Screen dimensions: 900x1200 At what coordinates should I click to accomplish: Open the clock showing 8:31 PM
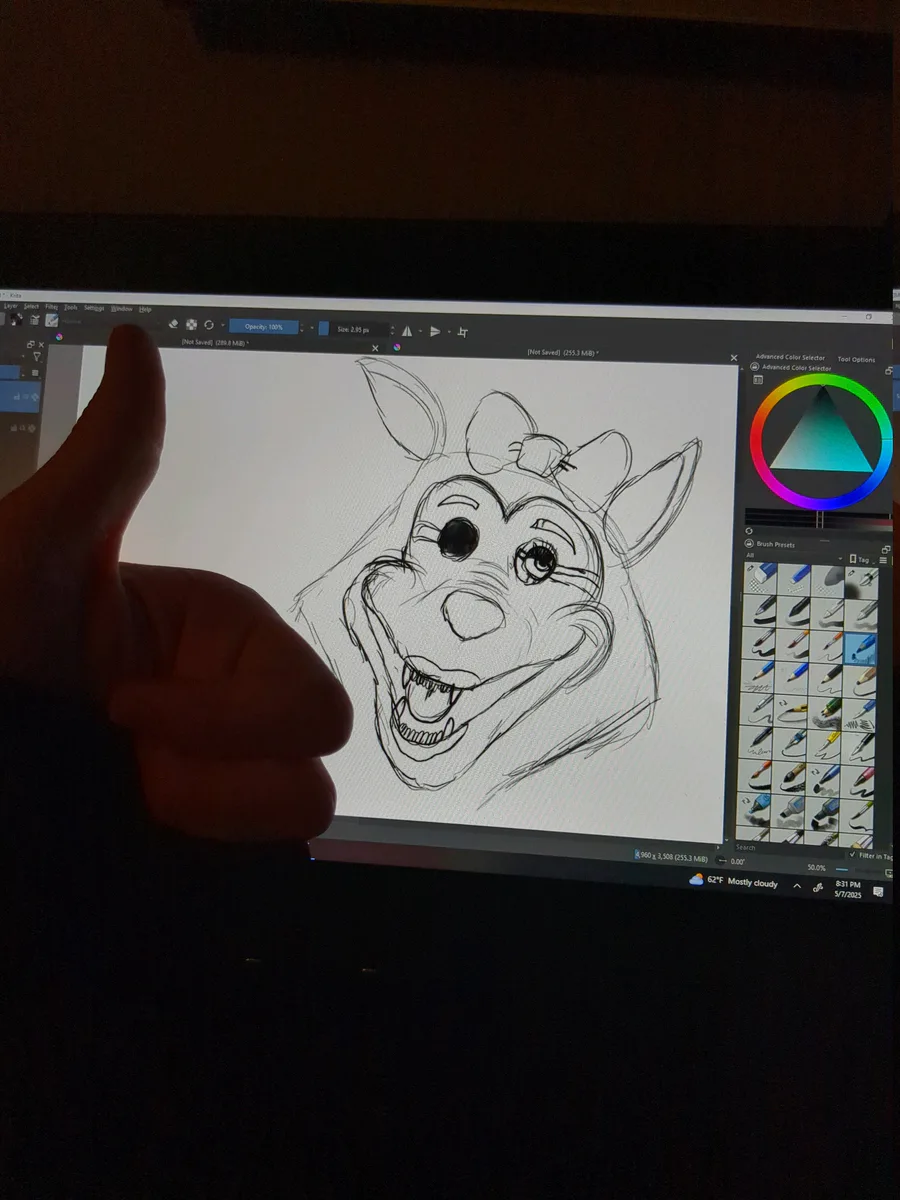tap(846, 890)
